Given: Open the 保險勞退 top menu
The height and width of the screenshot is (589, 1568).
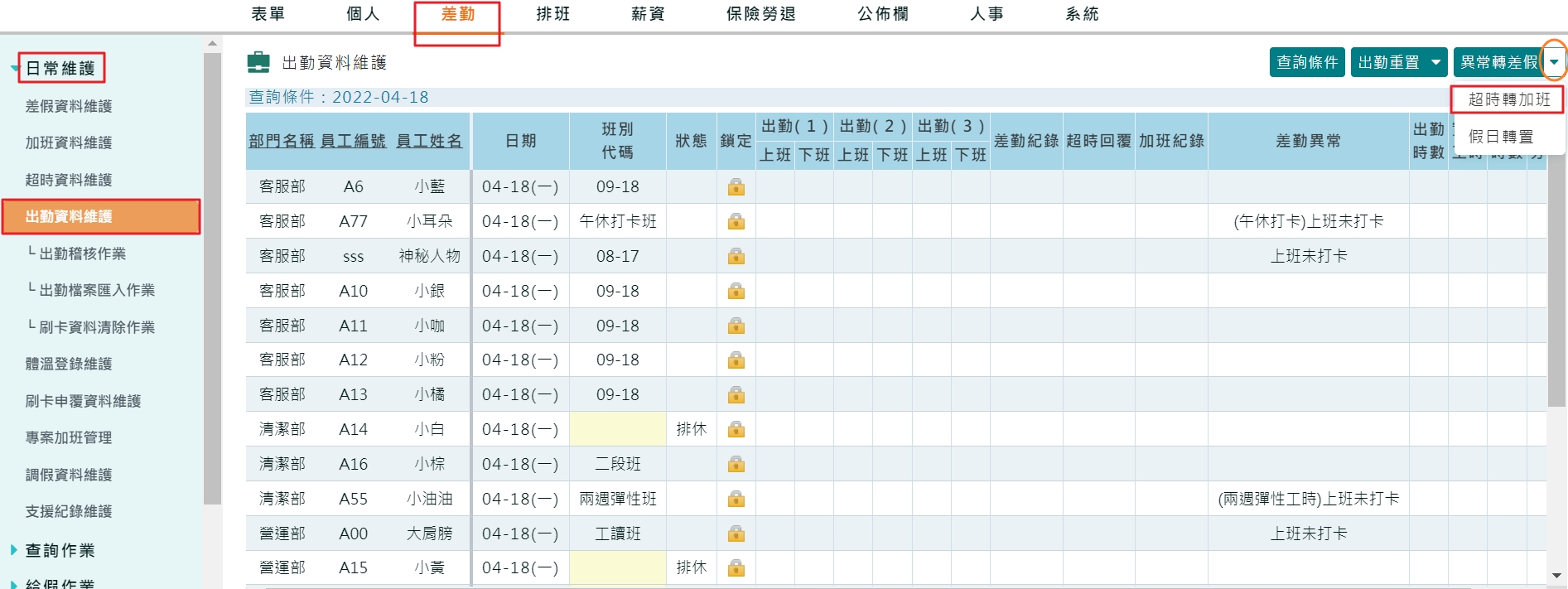Looking at the screenshot, I should point(760,14).
